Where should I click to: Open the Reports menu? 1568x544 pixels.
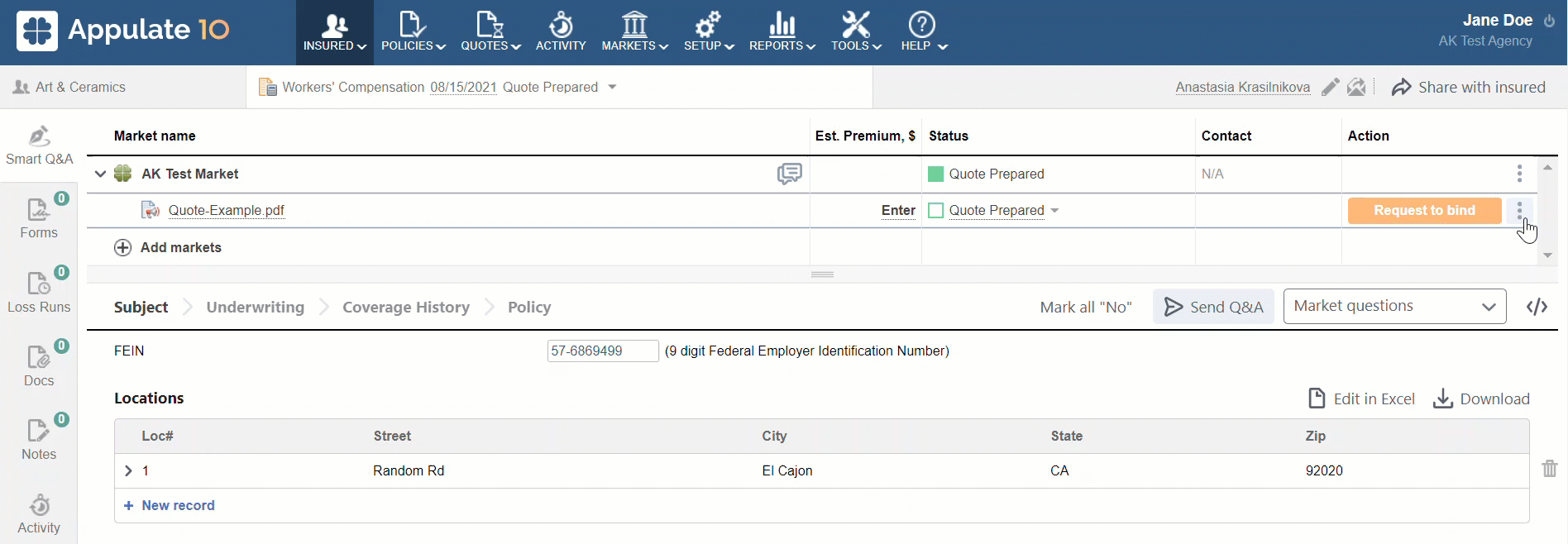[x=782, y=32]
